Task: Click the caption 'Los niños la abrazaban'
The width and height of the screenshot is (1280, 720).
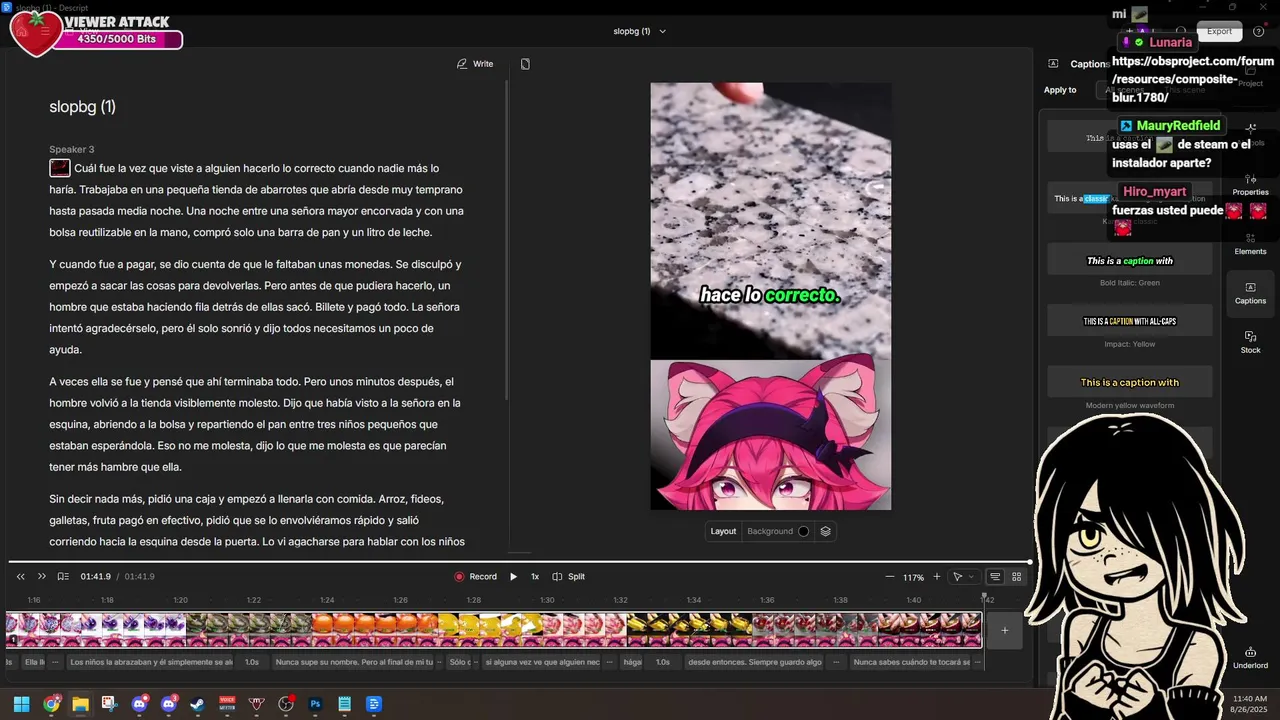Action: coord(150,662)
